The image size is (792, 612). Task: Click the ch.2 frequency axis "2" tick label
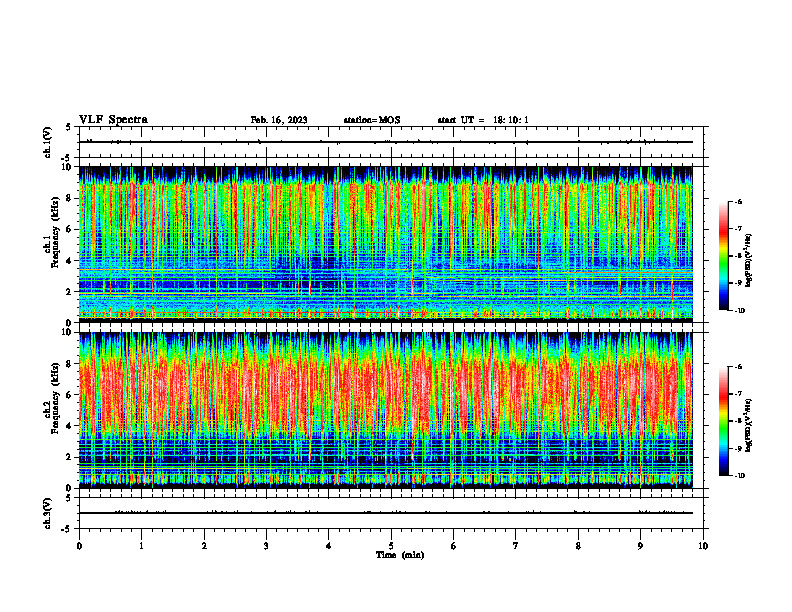click(69, 457)
